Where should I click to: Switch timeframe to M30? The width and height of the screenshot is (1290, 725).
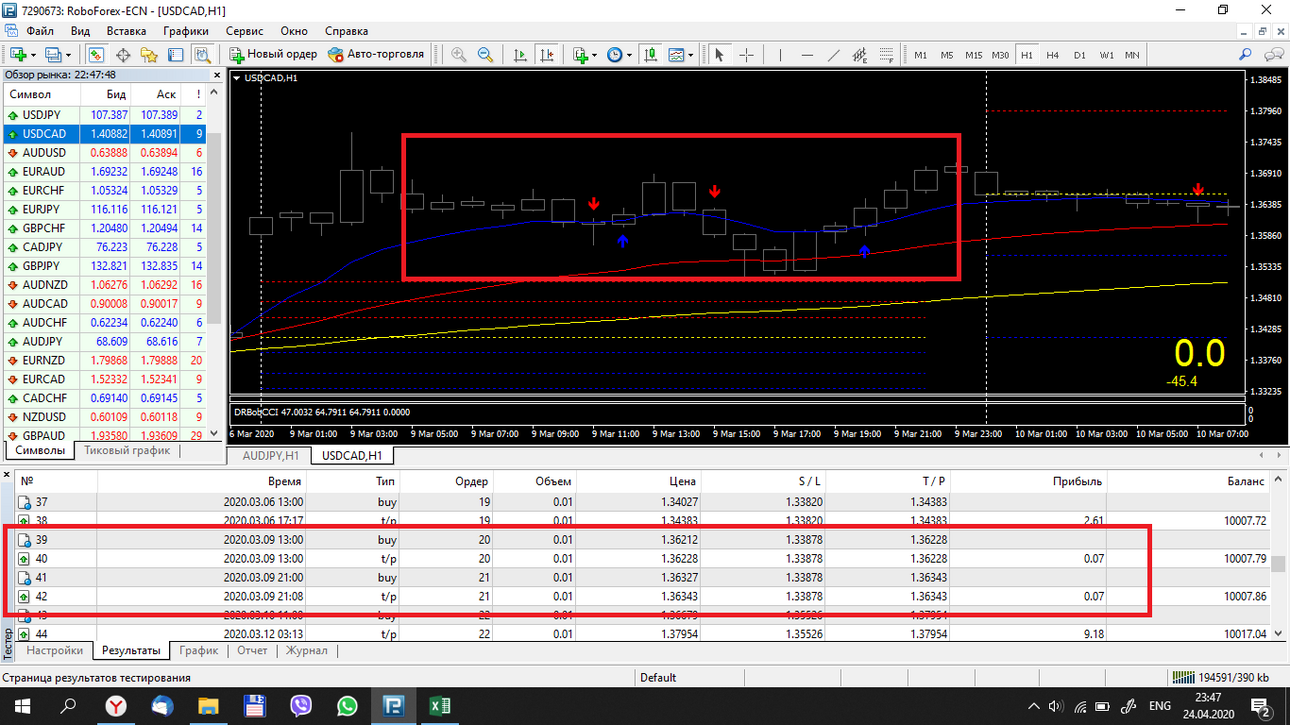1000,55
